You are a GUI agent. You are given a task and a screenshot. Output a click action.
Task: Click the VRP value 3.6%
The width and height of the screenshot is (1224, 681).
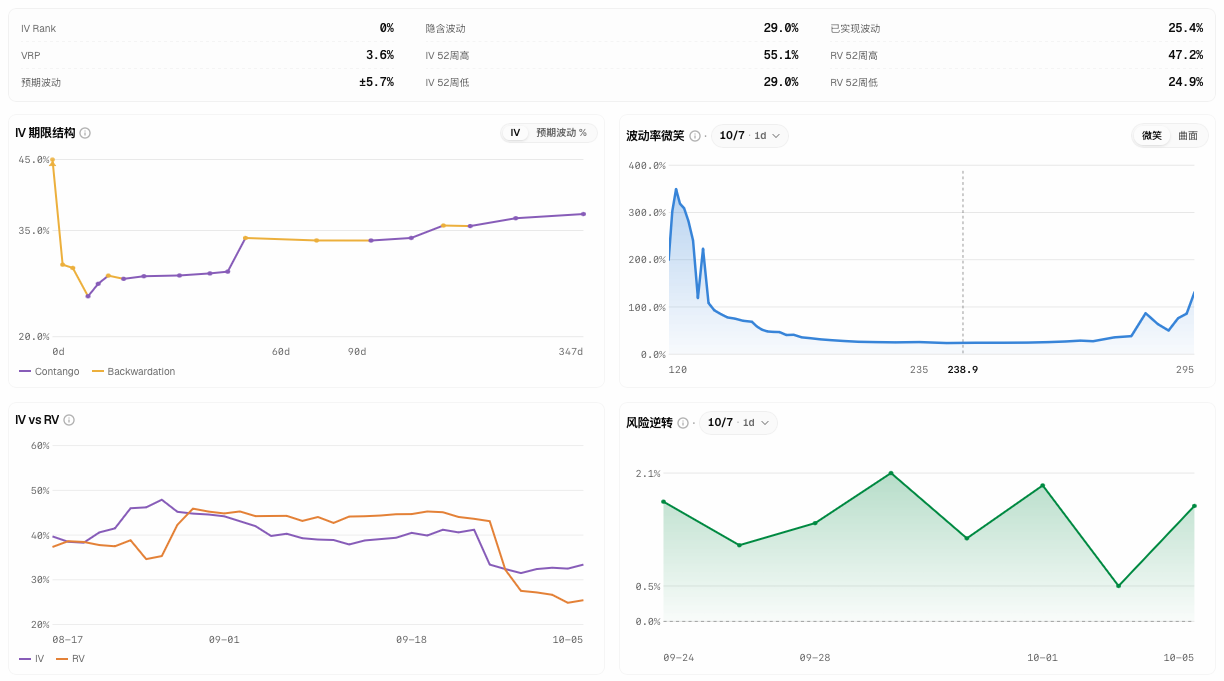380,55
